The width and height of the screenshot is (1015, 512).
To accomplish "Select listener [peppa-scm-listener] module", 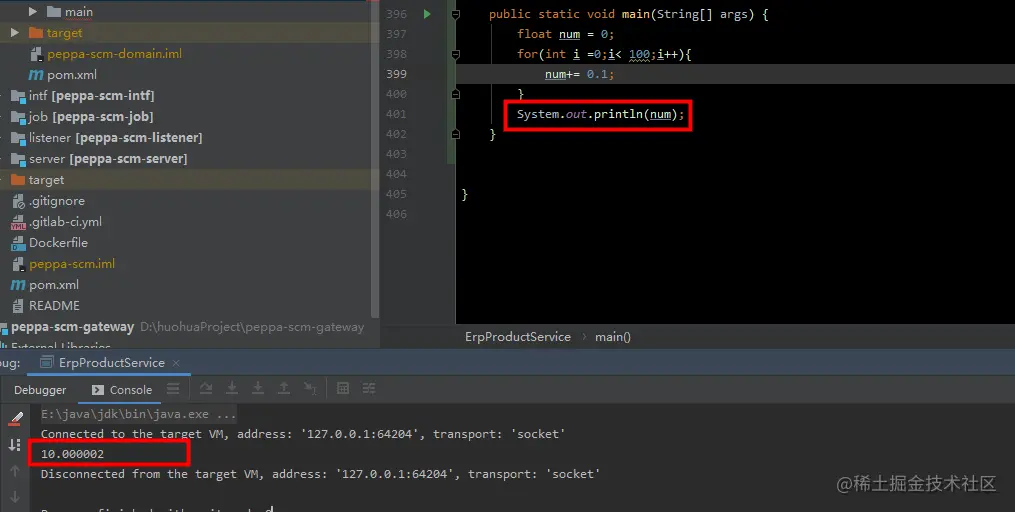I will tap(115, 138).
